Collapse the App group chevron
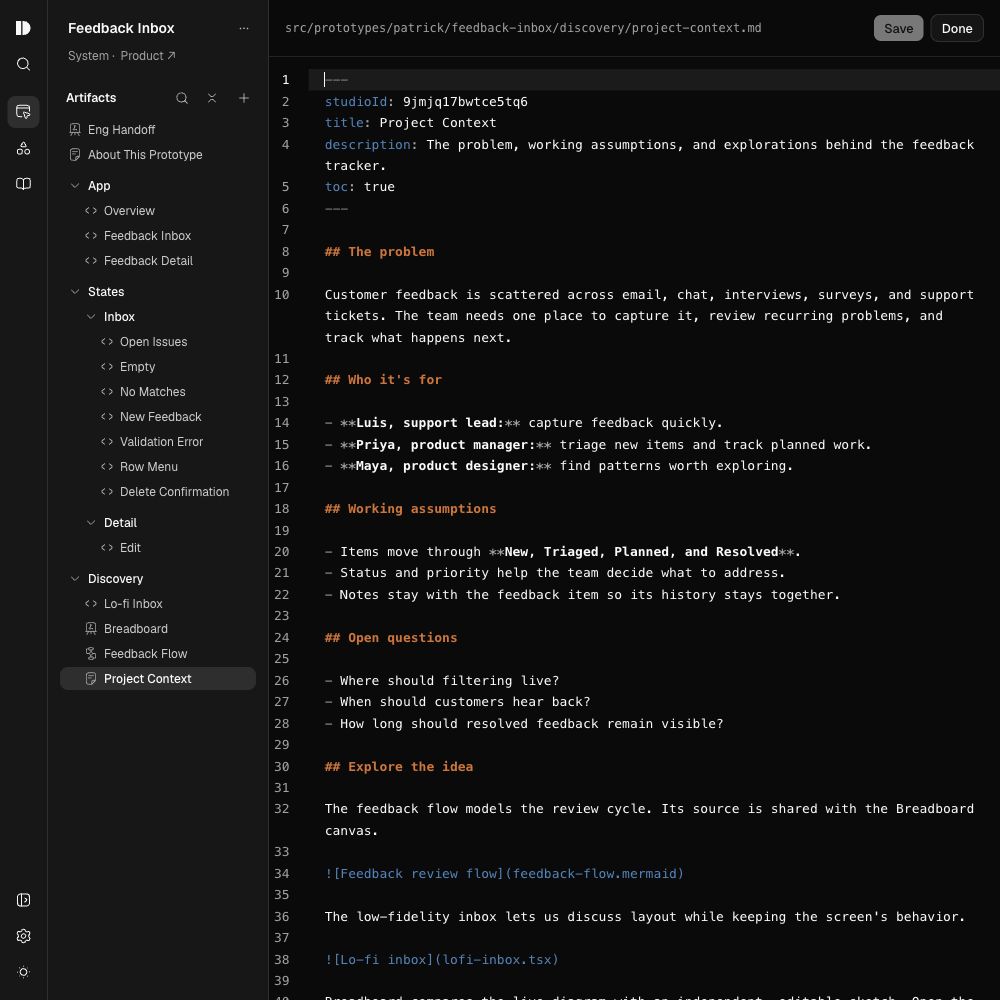Image resolution: width=1000 pixels, height=1000 pixels. (x=75, y=186)
